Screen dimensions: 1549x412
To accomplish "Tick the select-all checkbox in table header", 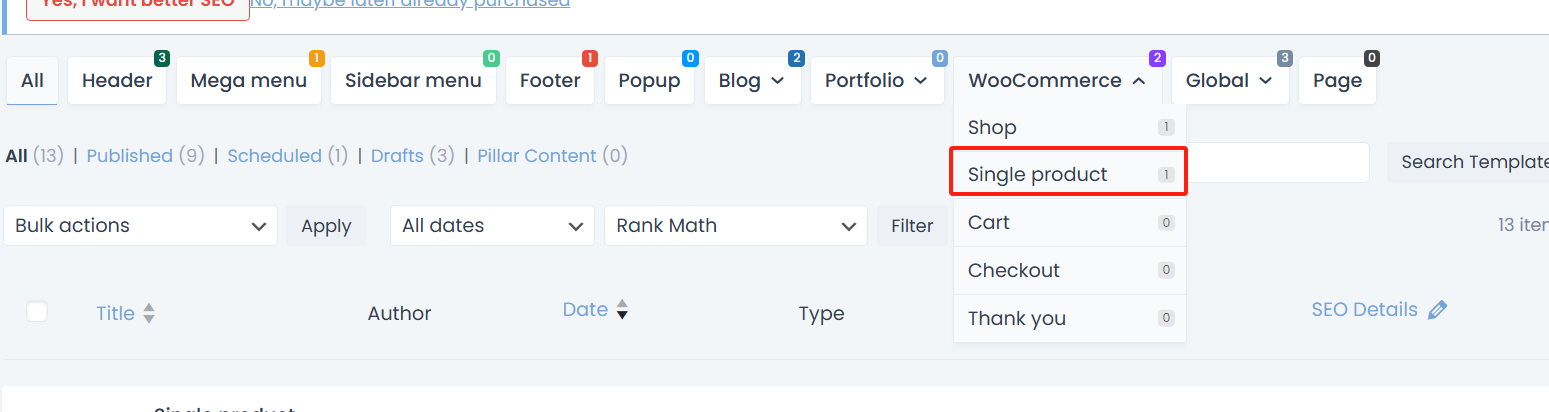I will (37, 312).
